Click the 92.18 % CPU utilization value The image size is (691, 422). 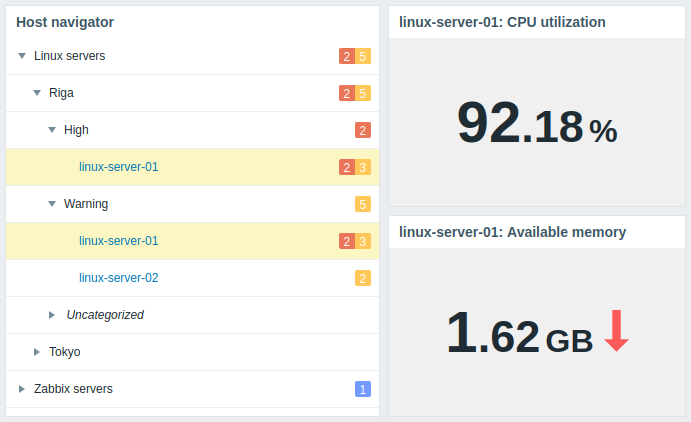tap(537, 123)
